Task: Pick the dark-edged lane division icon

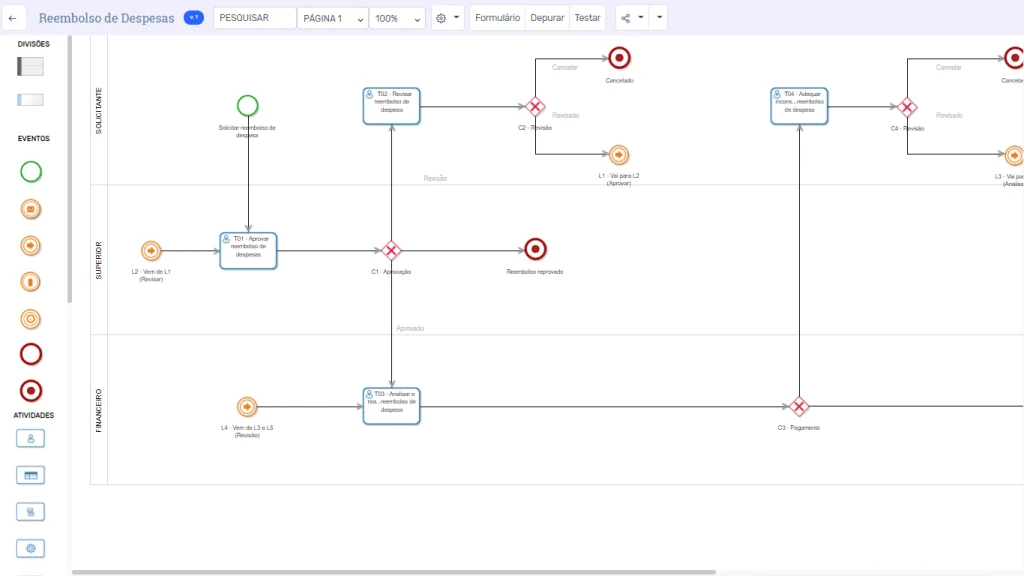Action: pyautogui.click(x=31, y=67)
